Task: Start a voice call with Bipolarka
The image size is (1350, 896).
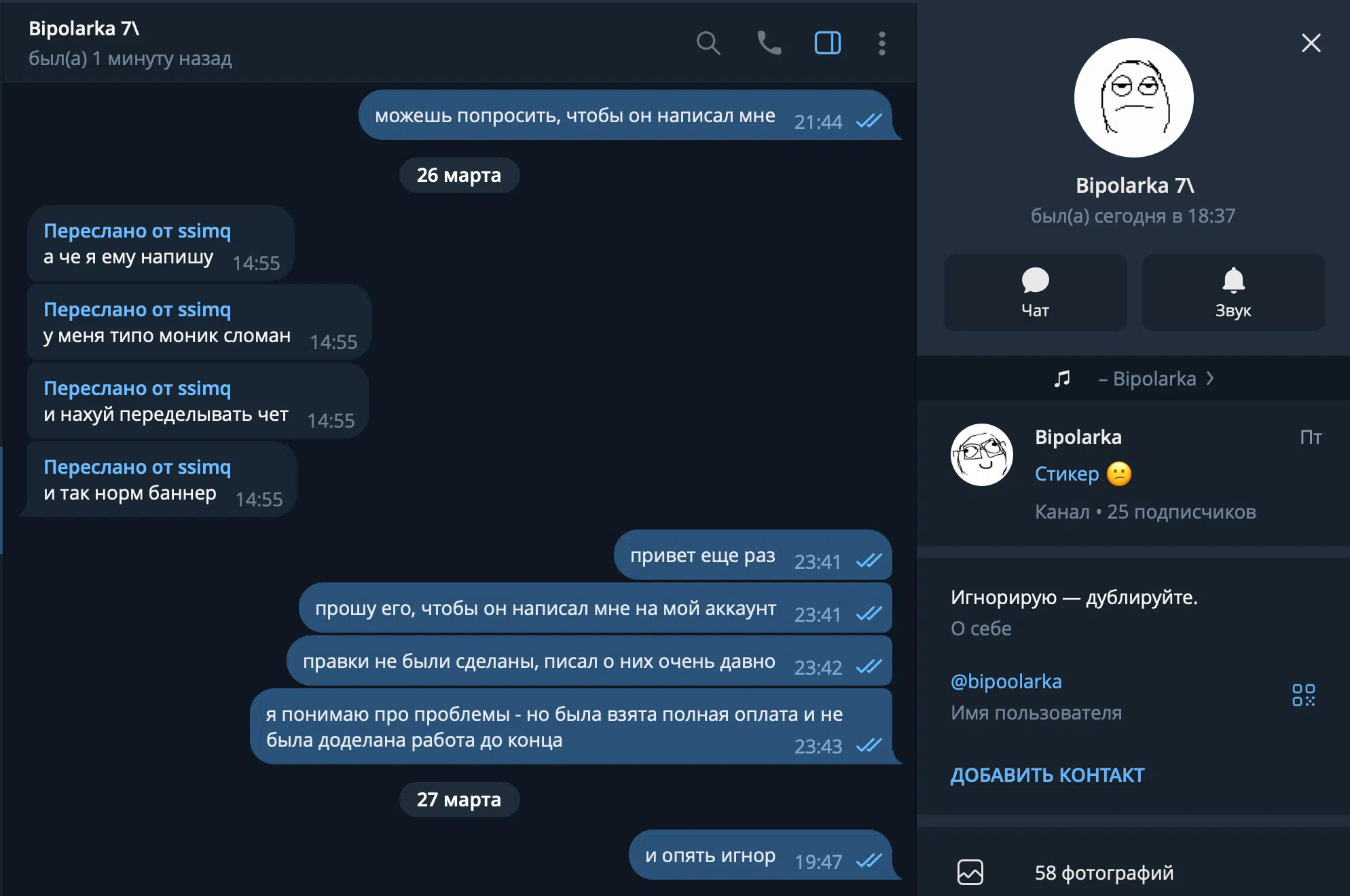Action: pyautogui.click(x=769, y=43)
